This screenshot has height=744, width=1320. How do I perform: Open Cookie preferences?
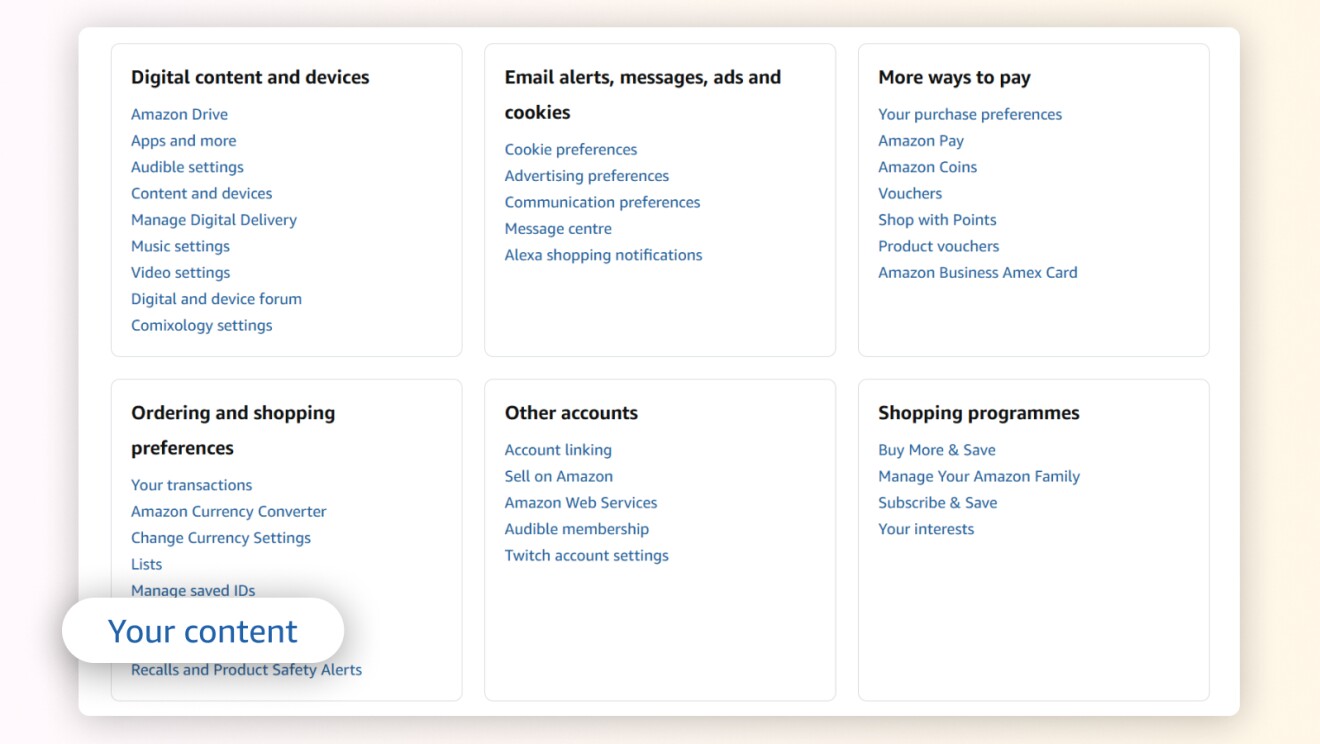[x=571, y=149]
